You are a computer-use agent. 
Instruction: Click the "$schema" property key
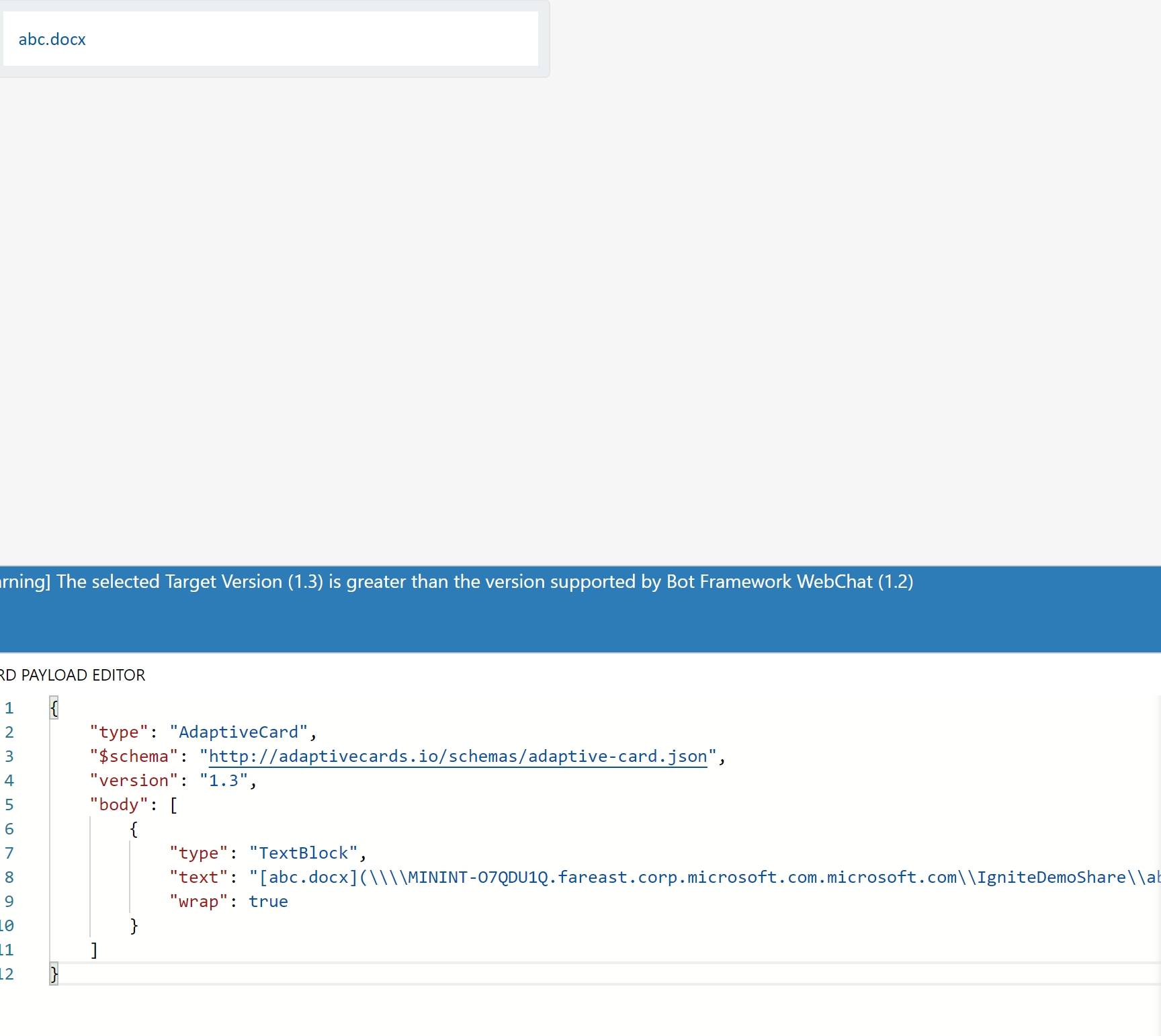click(x=133, y=756)
